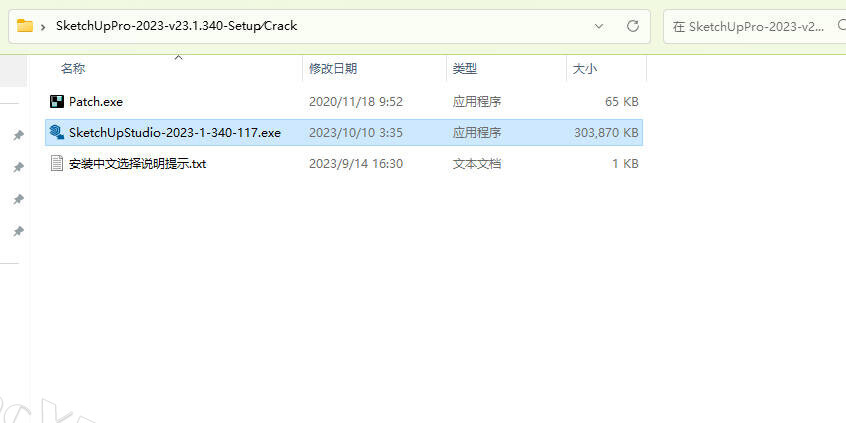This screenshot has width=846, height=423.
Task: Click the first pin icon in the sidebar
Action: point(18,135)
